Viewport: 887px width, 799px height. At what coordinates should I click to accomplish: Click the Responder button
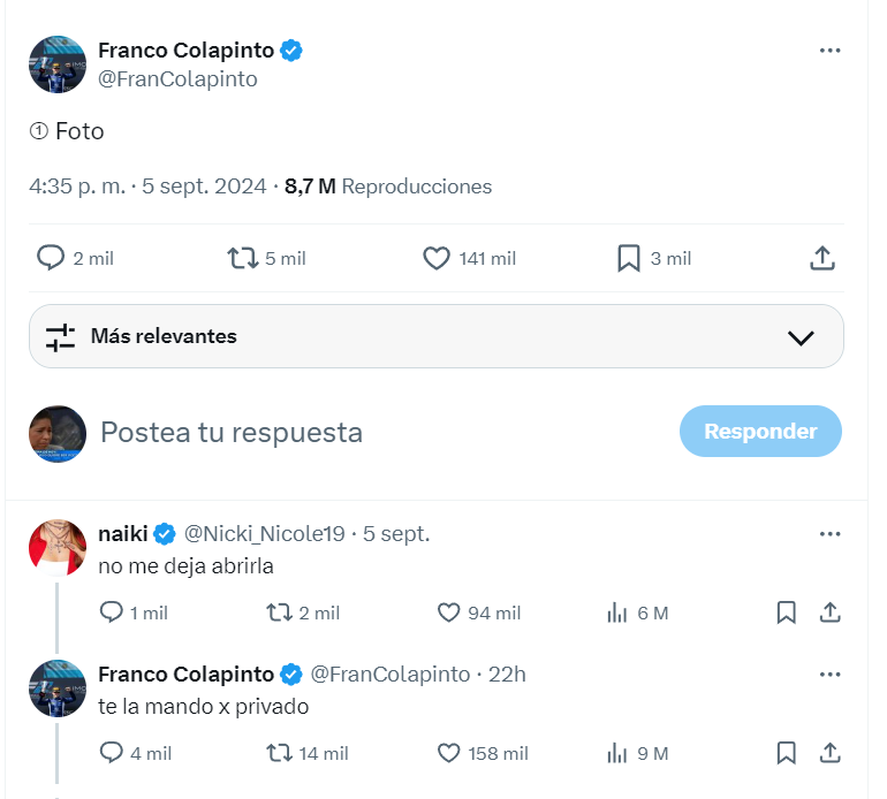pos(760,432)
